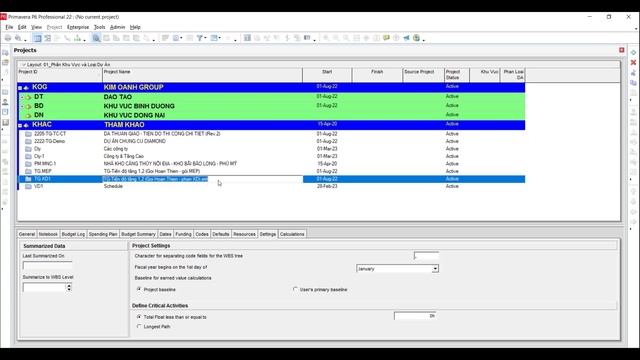Select the Project baseline radio button
640x360 pixels.
tap(139, 289)
